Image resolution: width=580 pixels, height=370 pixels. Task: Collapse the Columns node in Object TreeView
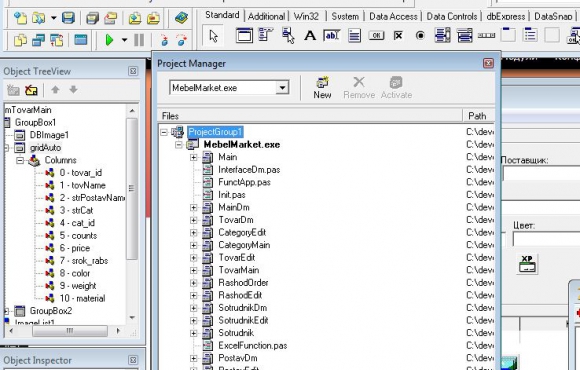click(20, 160)
